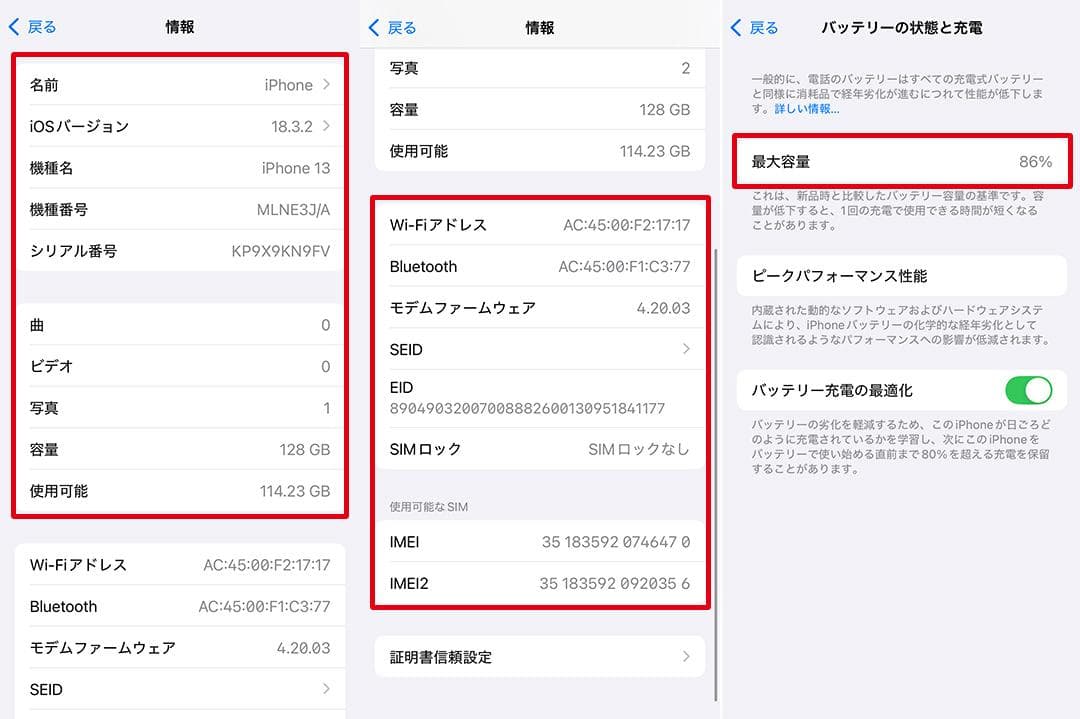Select the 最大容量 86% row
The image size is (1080, 719).
pyautogui.click(x=902, y=162)
